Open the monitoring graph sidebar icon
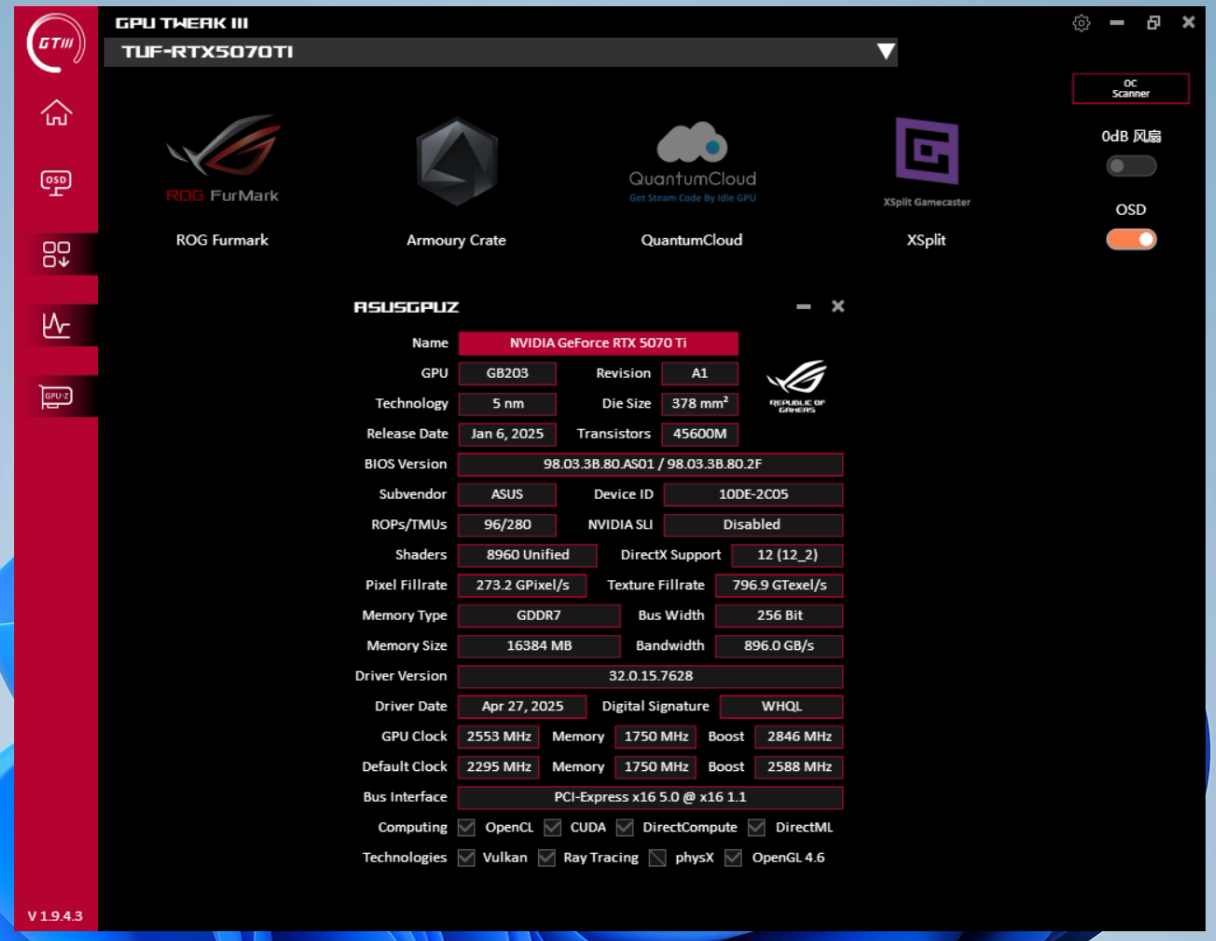 pos(56,325)
